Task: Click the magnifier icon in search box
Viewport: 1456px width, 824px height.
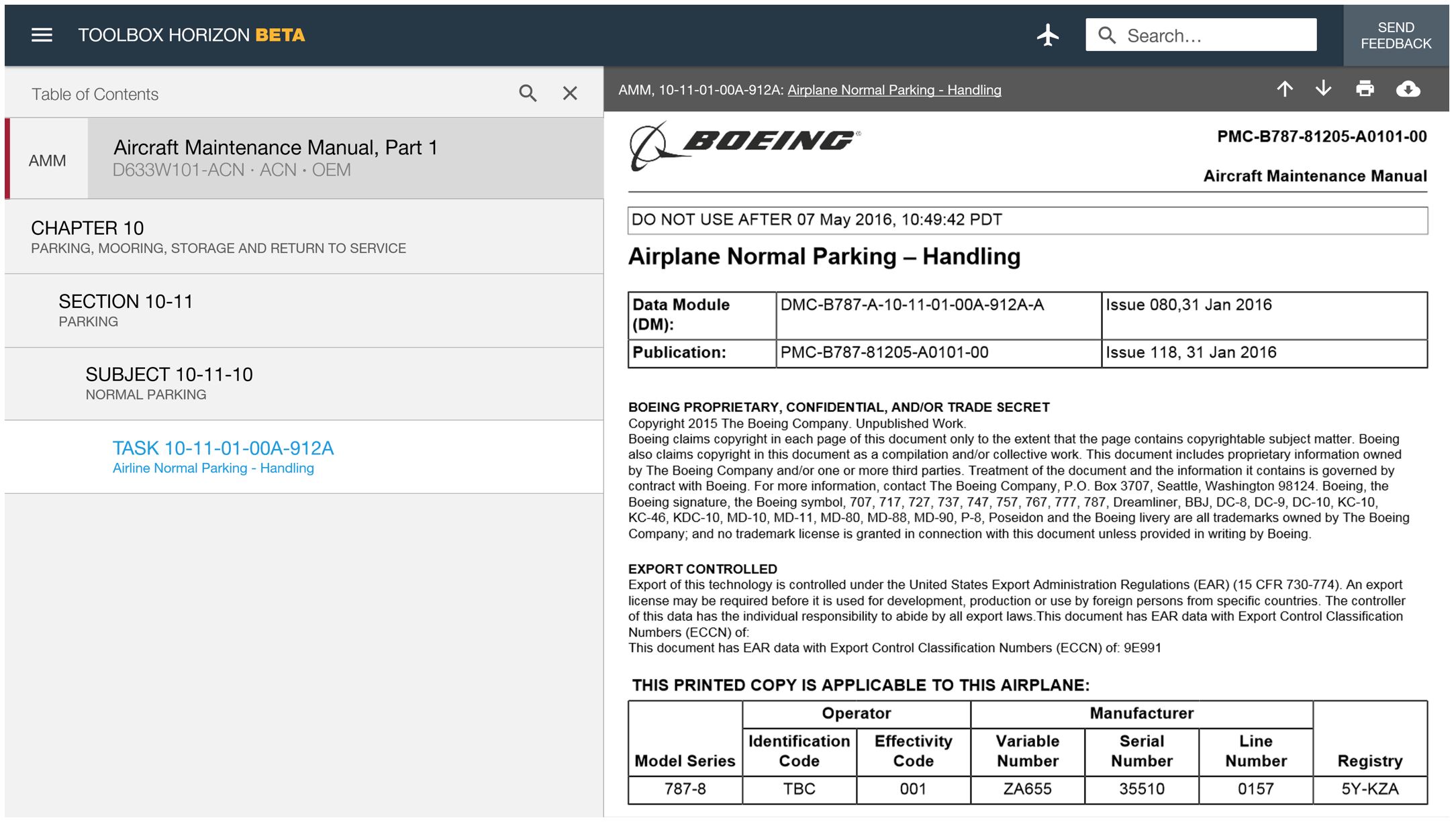Action: point(1107,36)
